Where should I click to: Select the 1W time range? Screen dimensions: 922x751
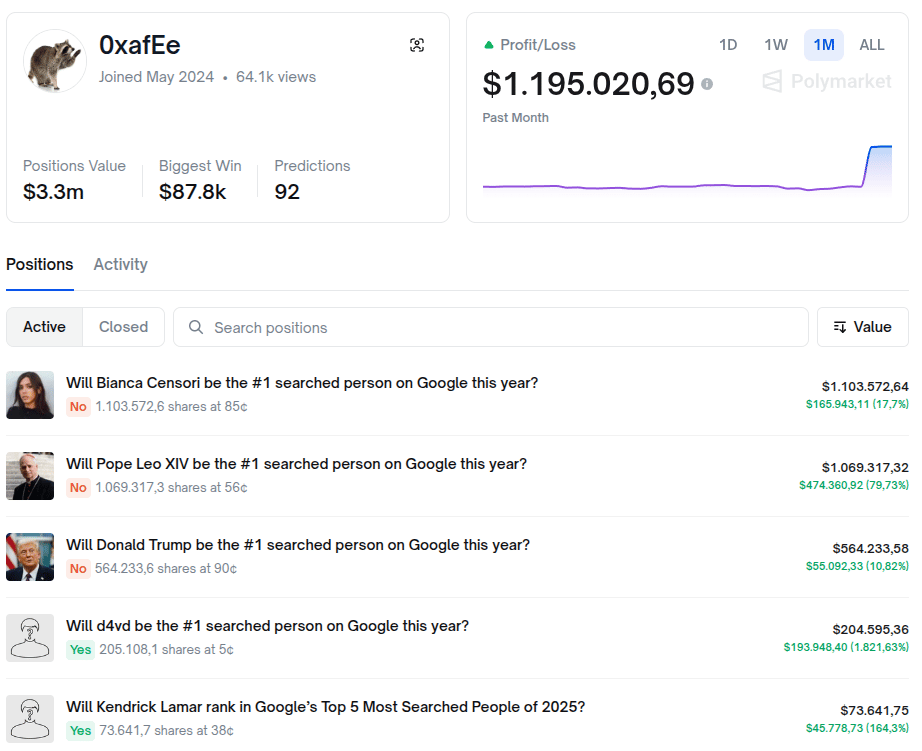(x=776, y=45)
